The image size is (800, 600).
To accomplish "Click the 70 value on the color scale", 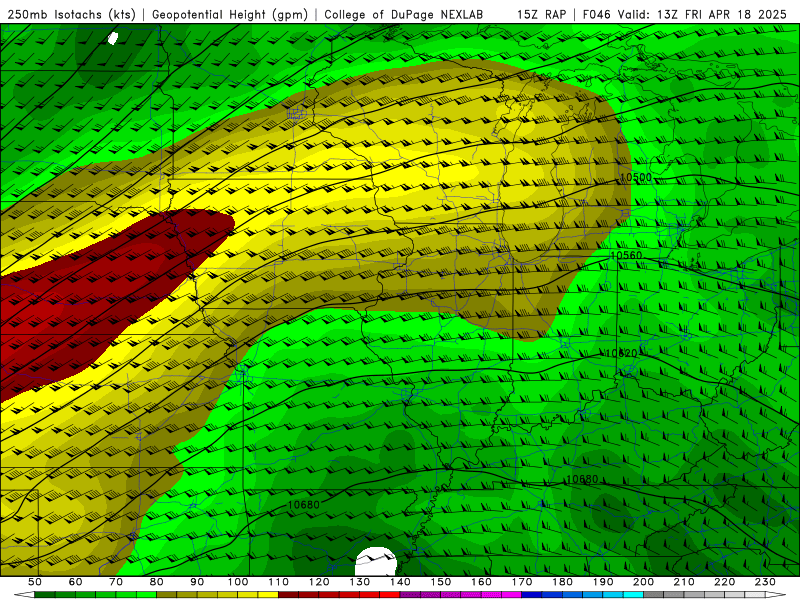I will coord(116,582).
